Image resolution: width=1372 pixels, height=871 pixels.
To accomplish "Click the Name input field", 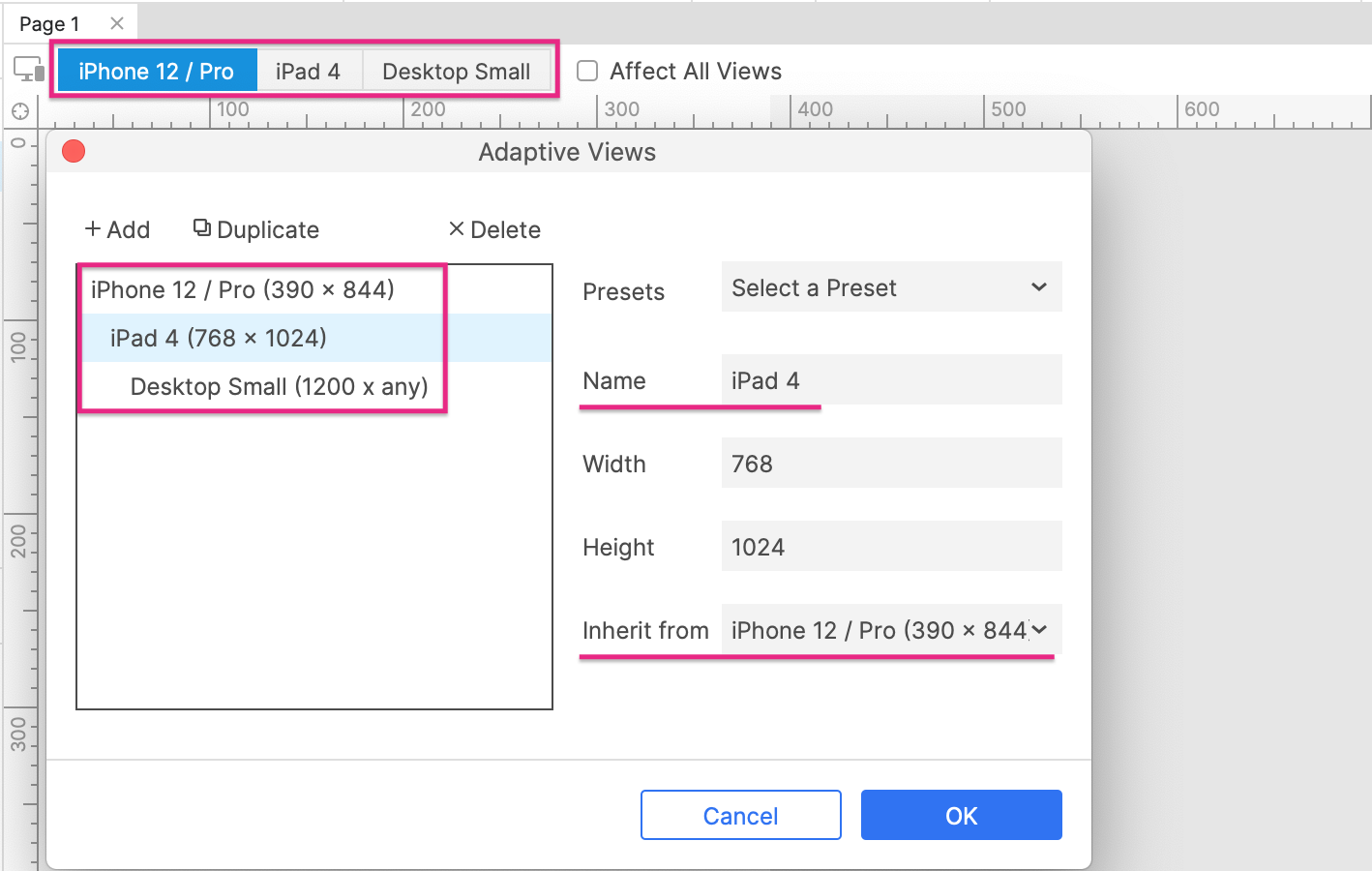I will [x=890, y=380].
